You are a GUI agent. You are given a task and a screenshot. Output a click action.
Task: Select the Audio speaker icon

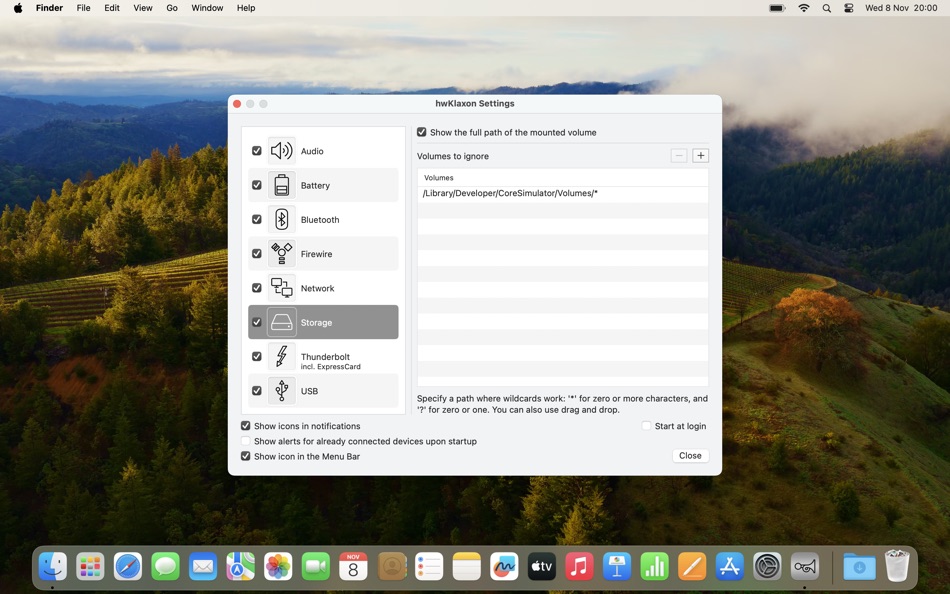coord(282,151)
